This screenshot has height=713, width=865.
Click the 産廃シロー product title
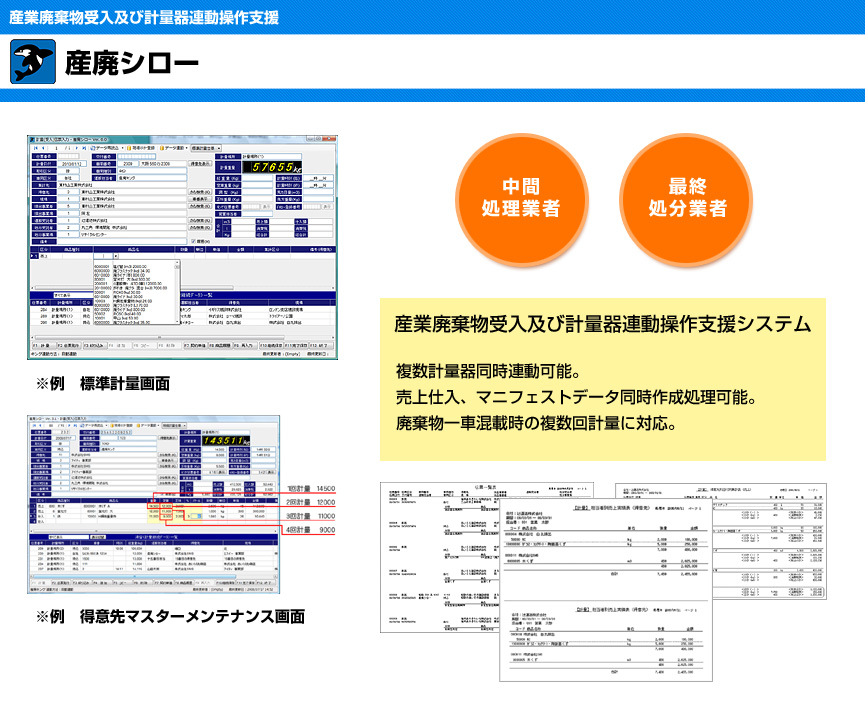pos(131,62)
